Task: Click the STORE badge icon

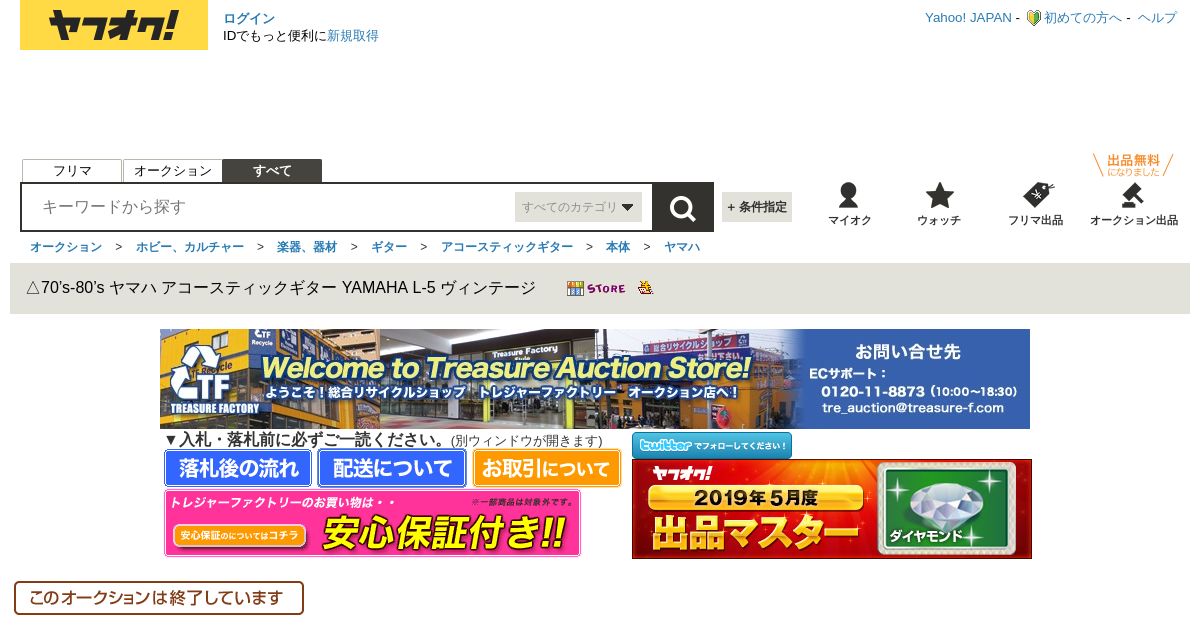Action: point(596,288)
